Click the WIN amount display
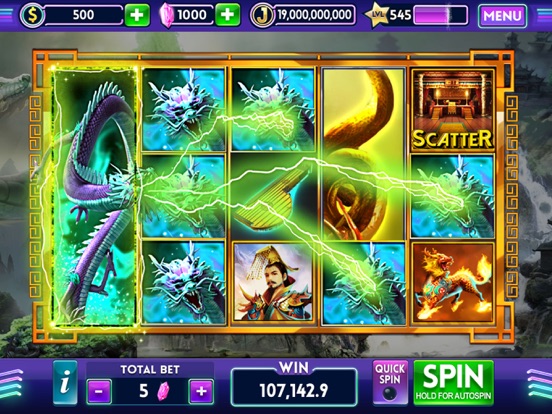This screenshot has height=414, width=552. pos(294,387)
